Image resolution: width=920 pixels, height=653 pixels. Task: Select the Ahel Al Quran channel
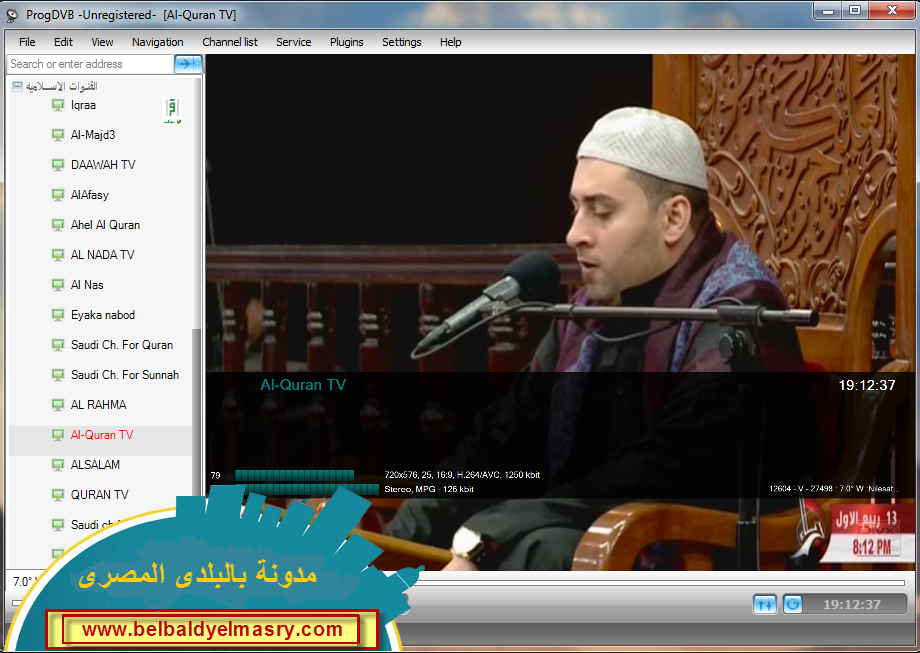coord(105,225)
